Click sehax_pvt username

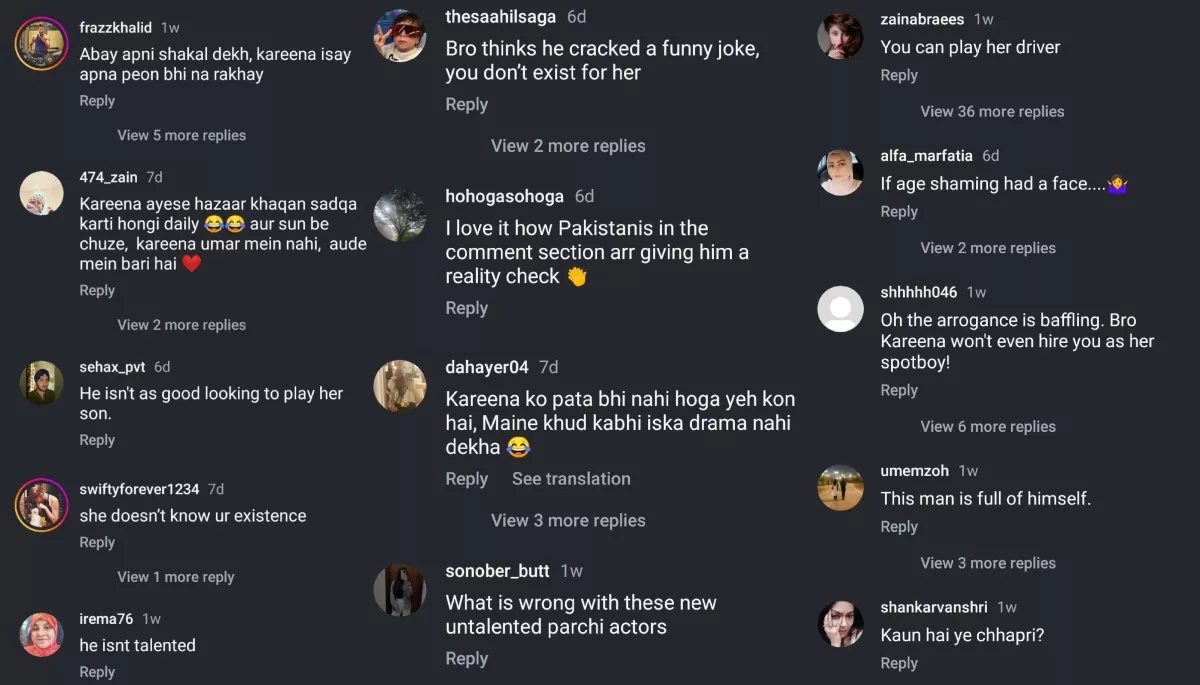pos(112,367)
